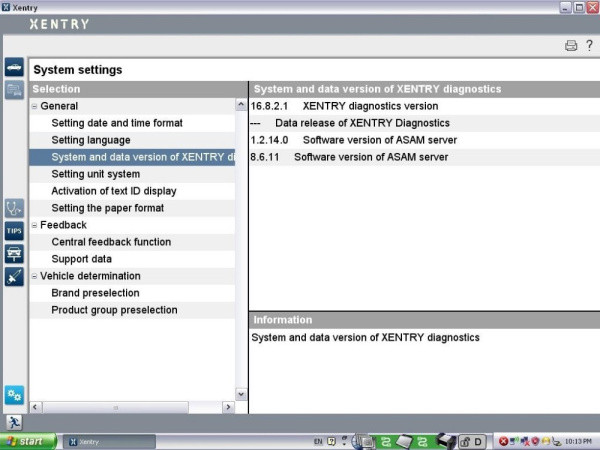Click the lock icon in taskbar
The image size is (600, 450).
tap(465, 442)
